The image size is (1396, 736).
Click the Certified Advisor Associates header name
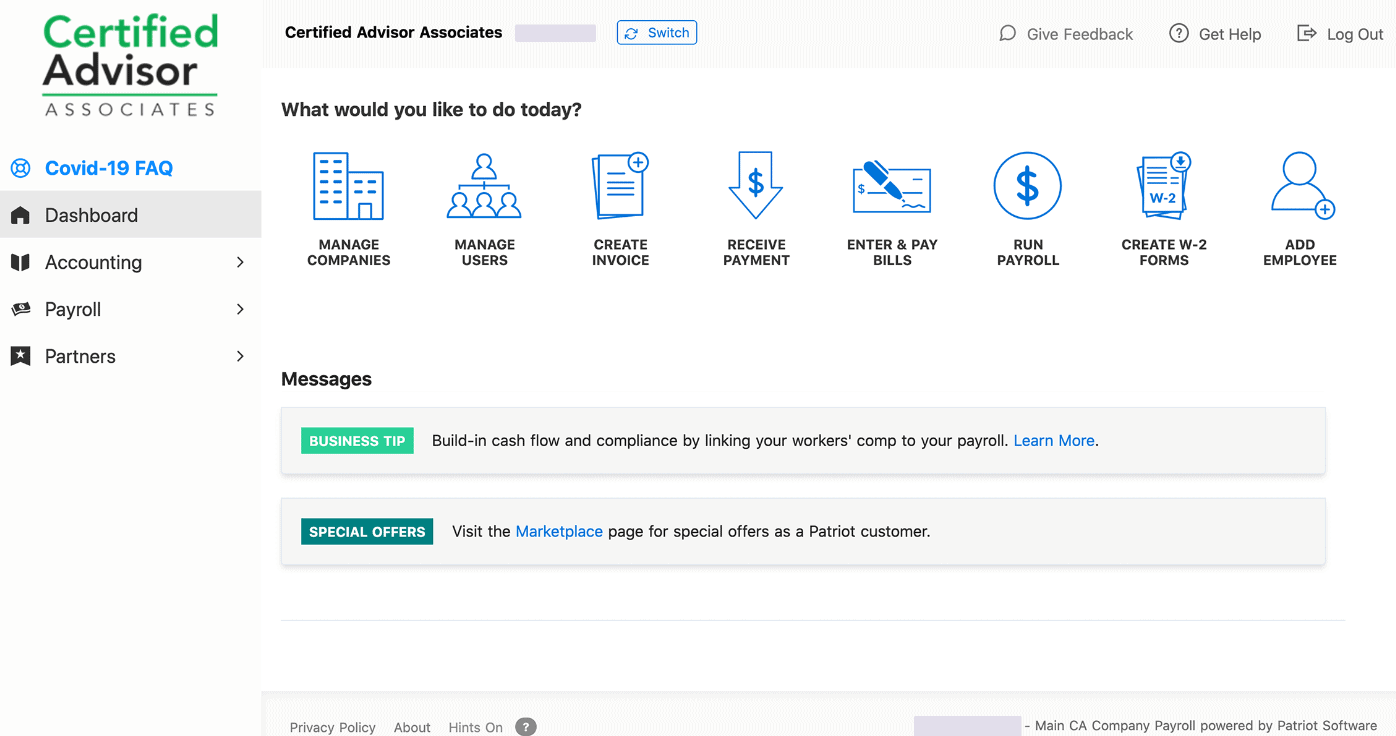pyautogui.click(x=393, y=32)
